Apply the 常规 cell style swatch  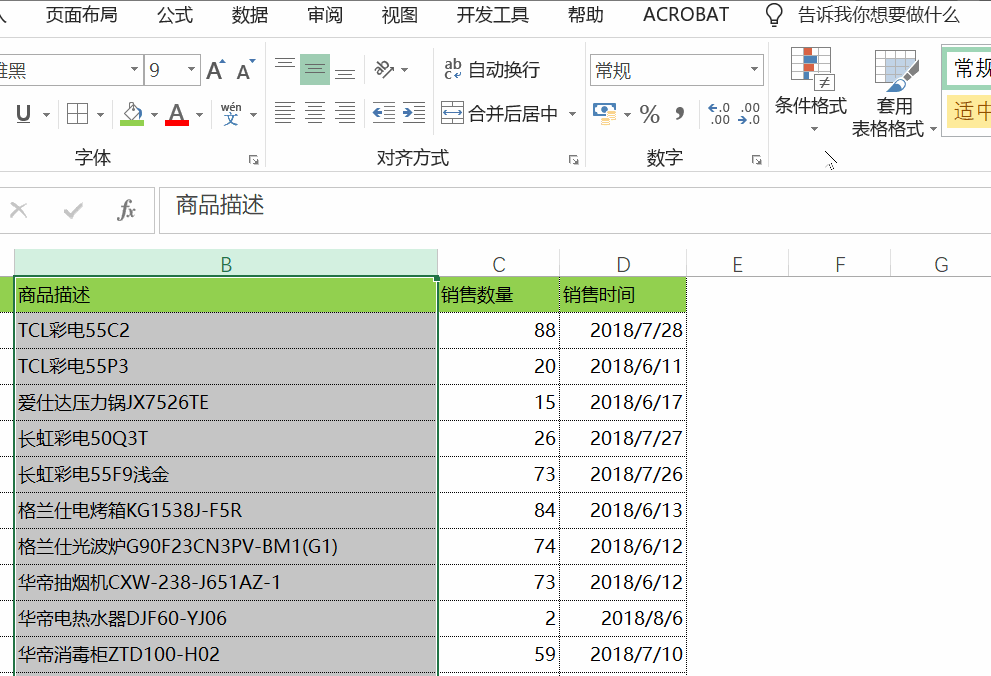967,68
